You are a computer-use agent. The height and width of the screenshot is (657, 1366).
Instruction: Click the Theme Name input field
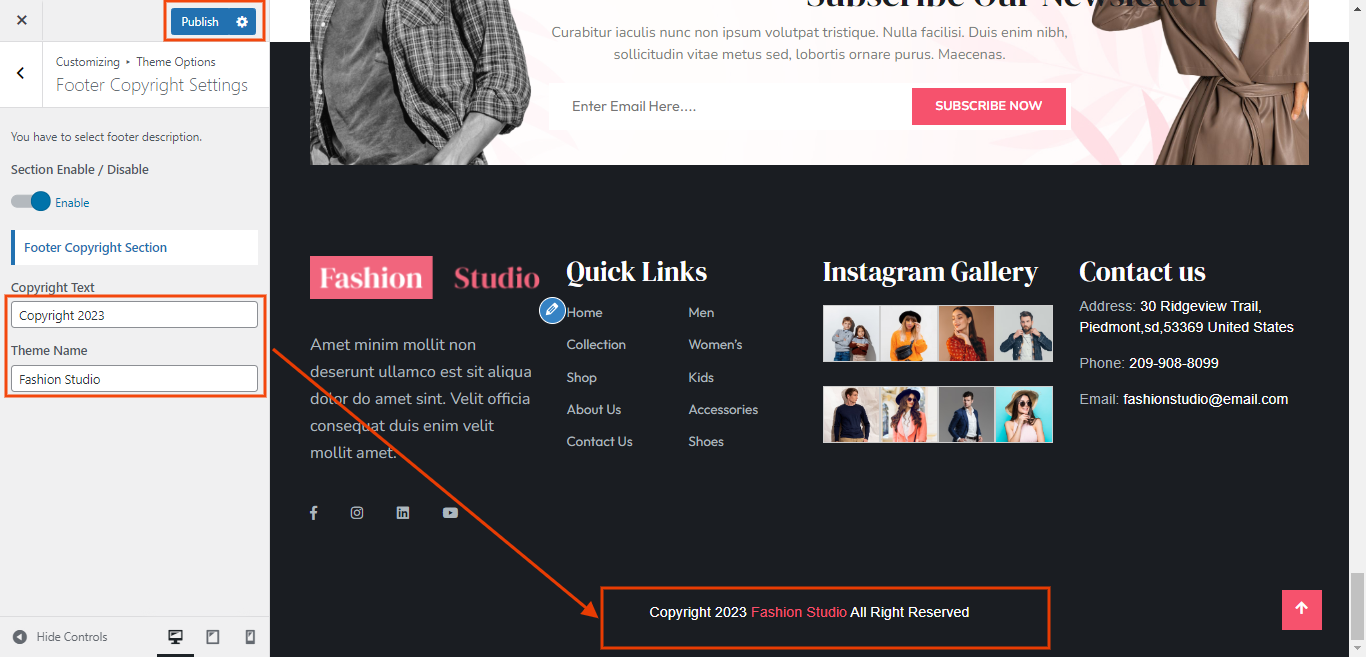coord(134,379)
